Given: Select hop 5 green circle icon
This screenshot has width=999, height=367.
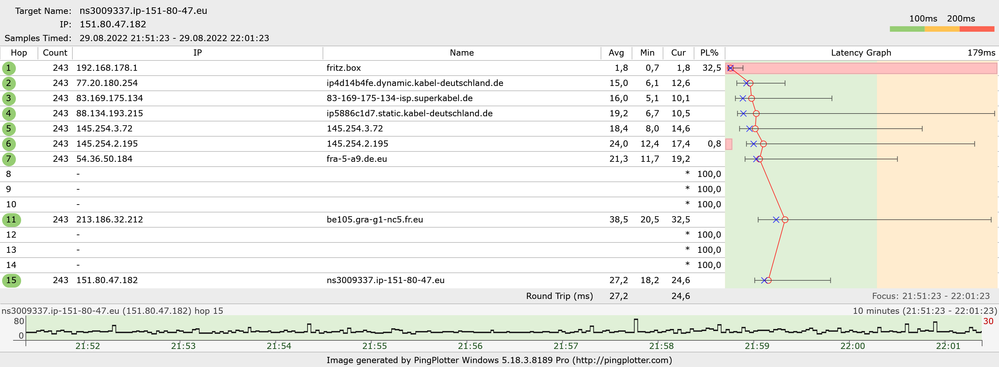Looking at the screenshot, I should (x=9, y=129).
